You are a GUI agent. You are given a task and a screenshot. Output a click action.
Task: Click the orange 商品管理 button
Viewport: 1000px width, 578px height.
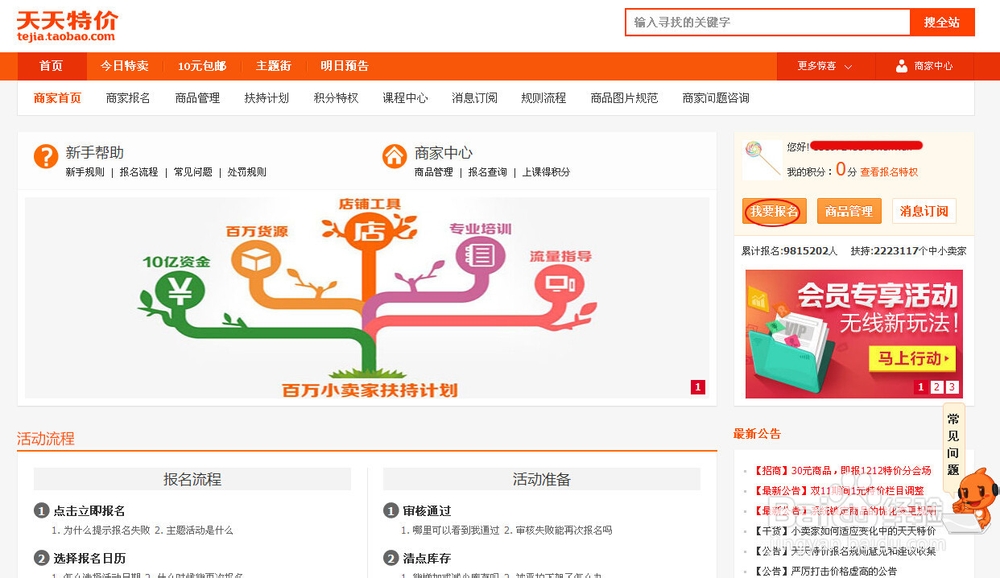(849, 211)
